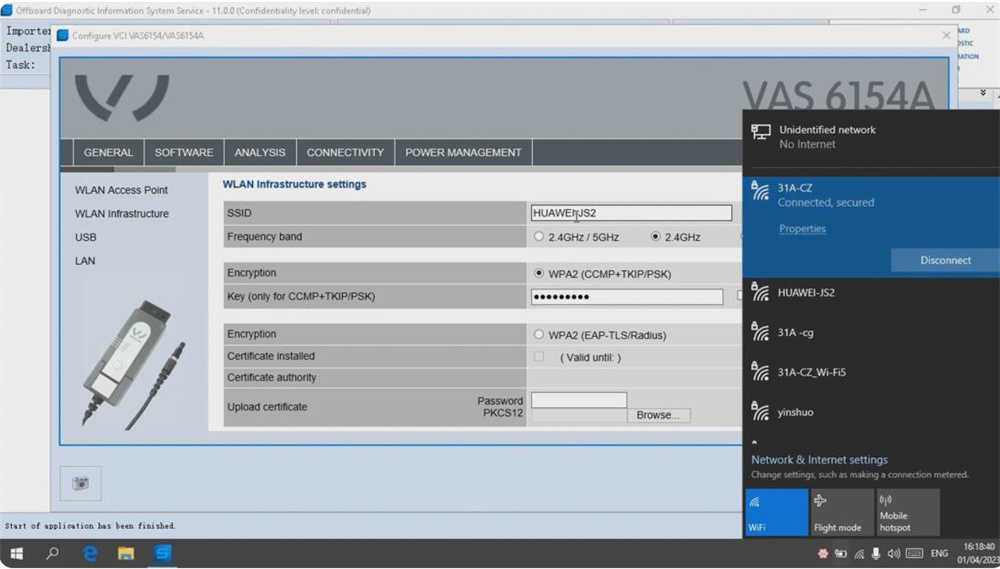Viewport: 1000px width, 569px height.
Task: Turn on the Mobile hotspot tile
Action: point(908,512)
